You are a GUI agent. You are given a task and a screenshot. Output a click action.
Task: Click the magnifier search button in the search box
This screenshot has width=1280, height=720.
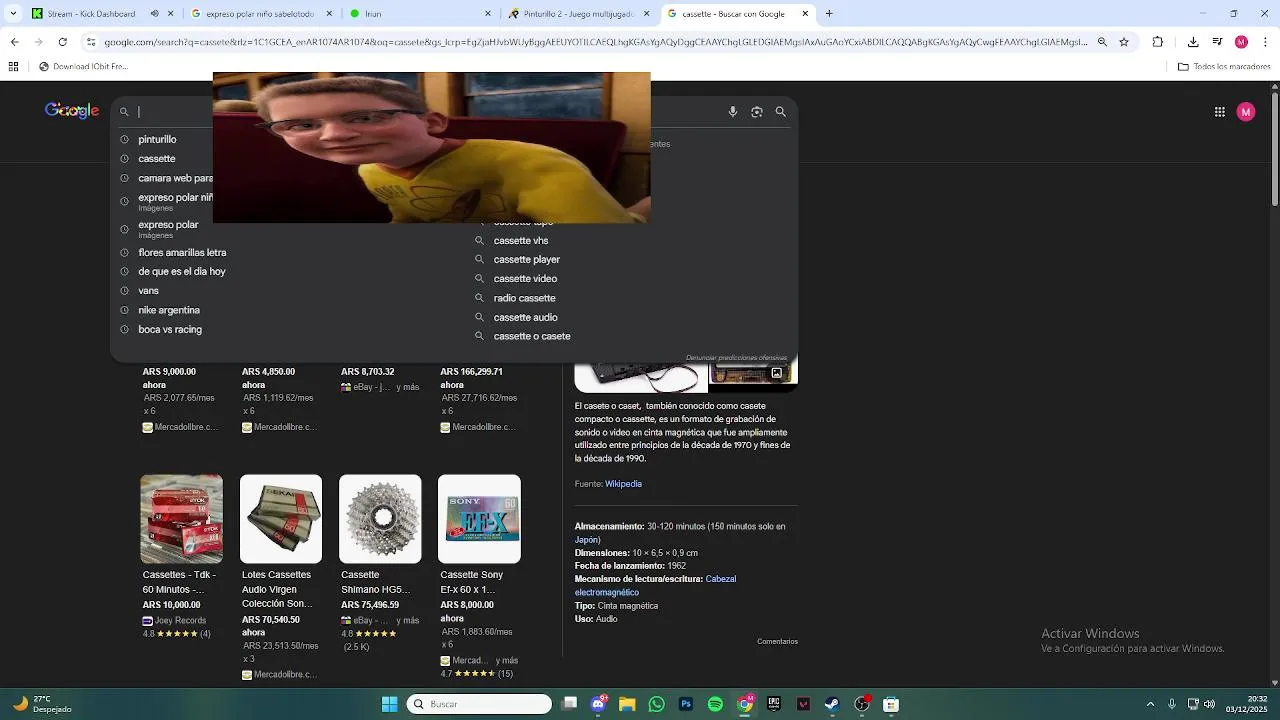[x=782, y=112]
